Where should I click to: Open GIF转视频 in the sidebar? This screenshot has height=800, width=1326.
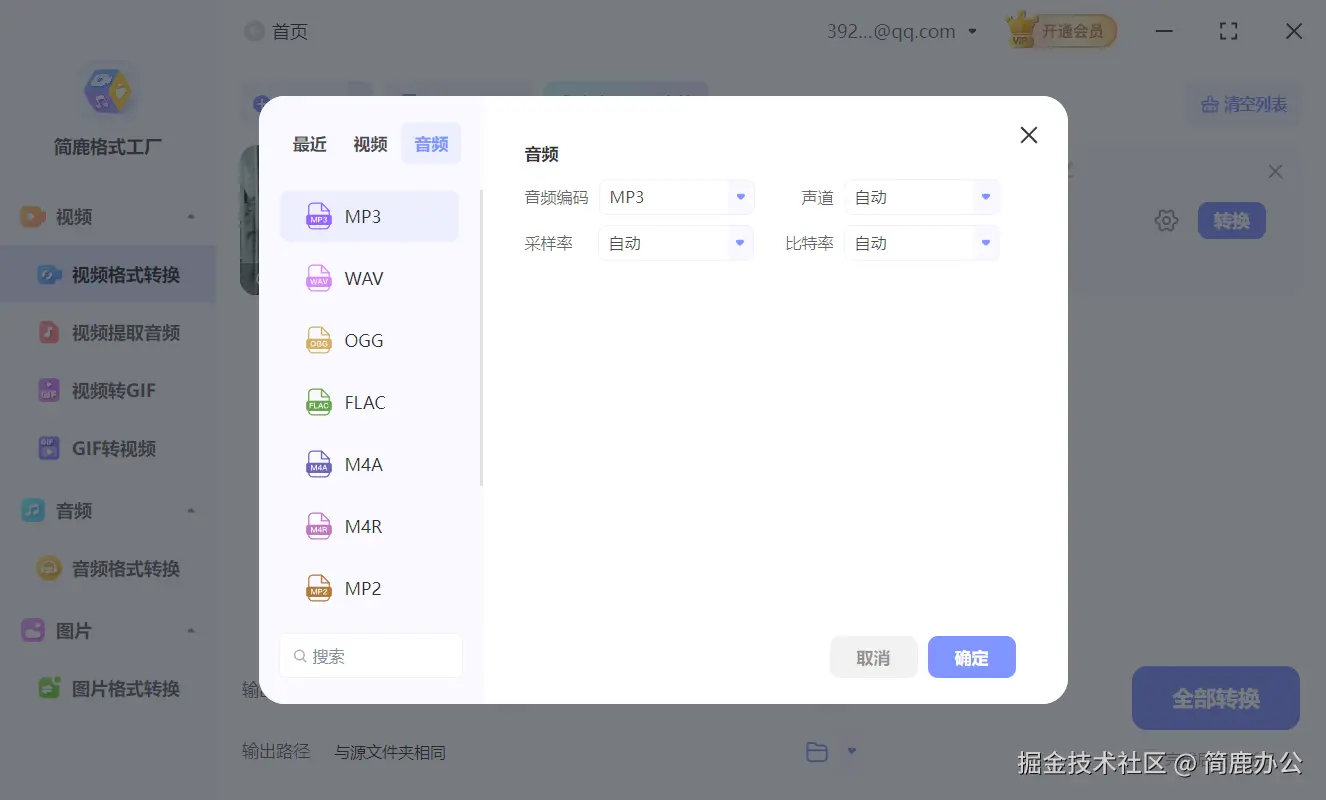(x=108, y=449)
